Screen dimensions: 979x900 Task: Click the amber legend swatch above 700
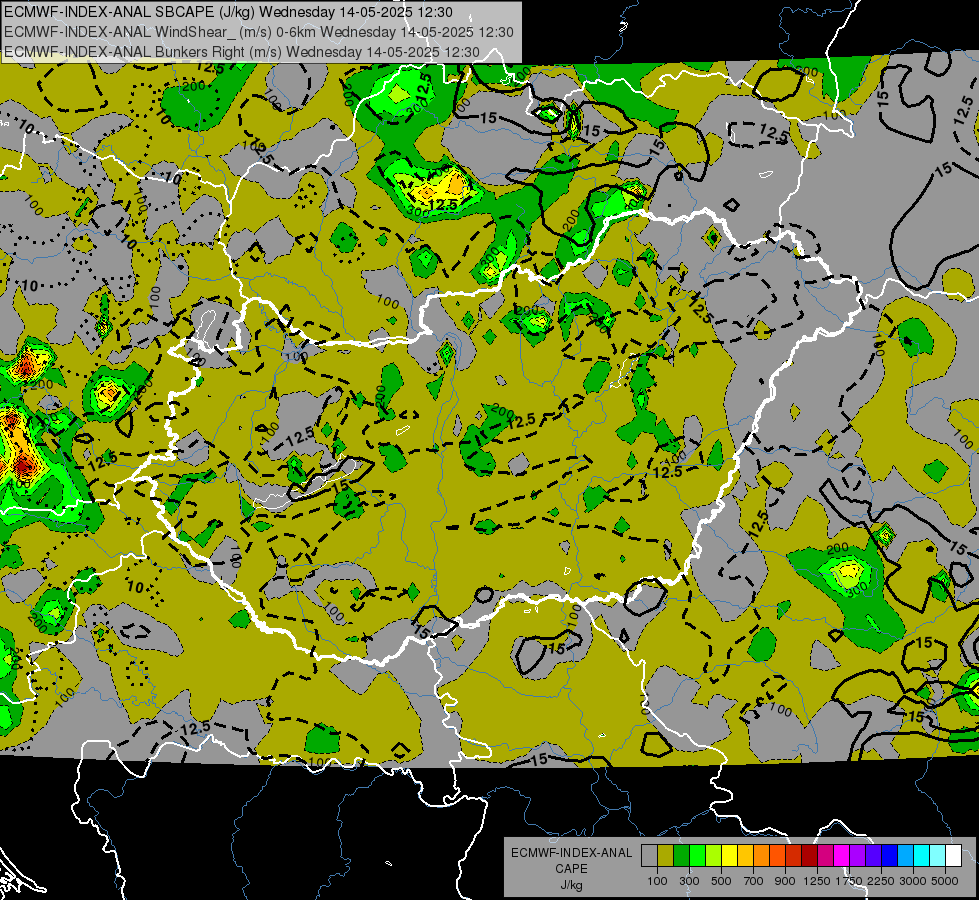pyautogui.click(x=745, y=856)
